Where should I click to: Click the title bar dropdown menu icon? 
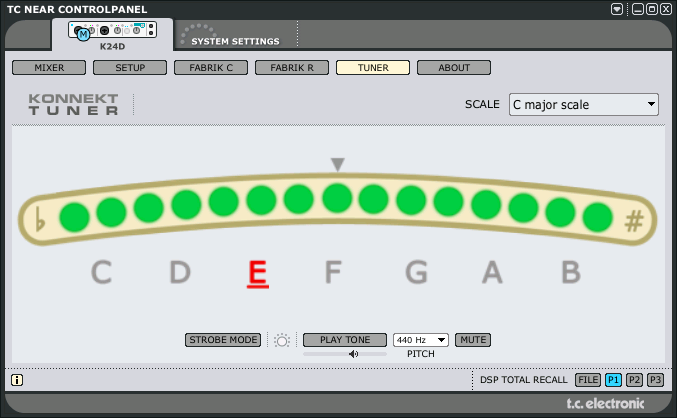[618, 9]
